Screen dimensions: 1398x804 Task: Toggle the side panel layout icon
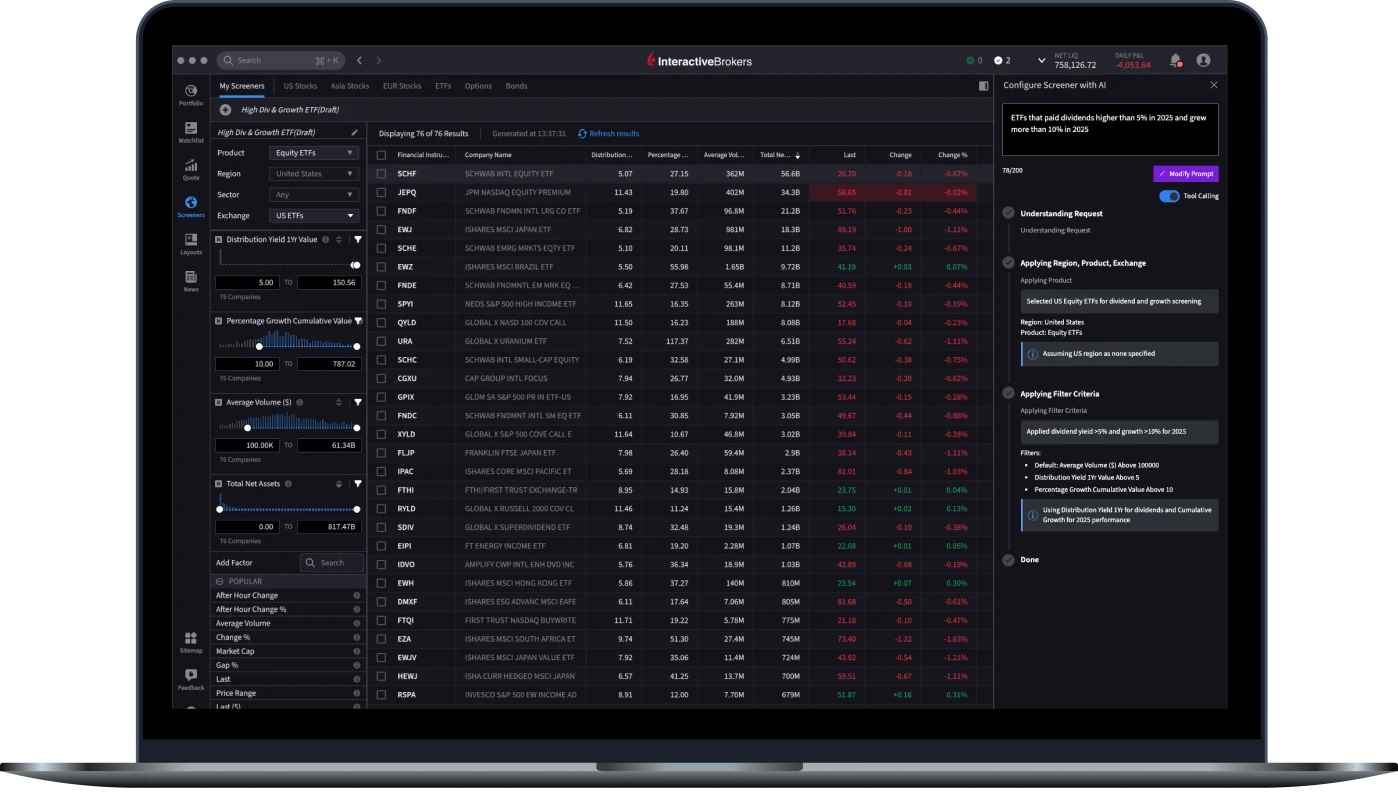pos(983,86)
